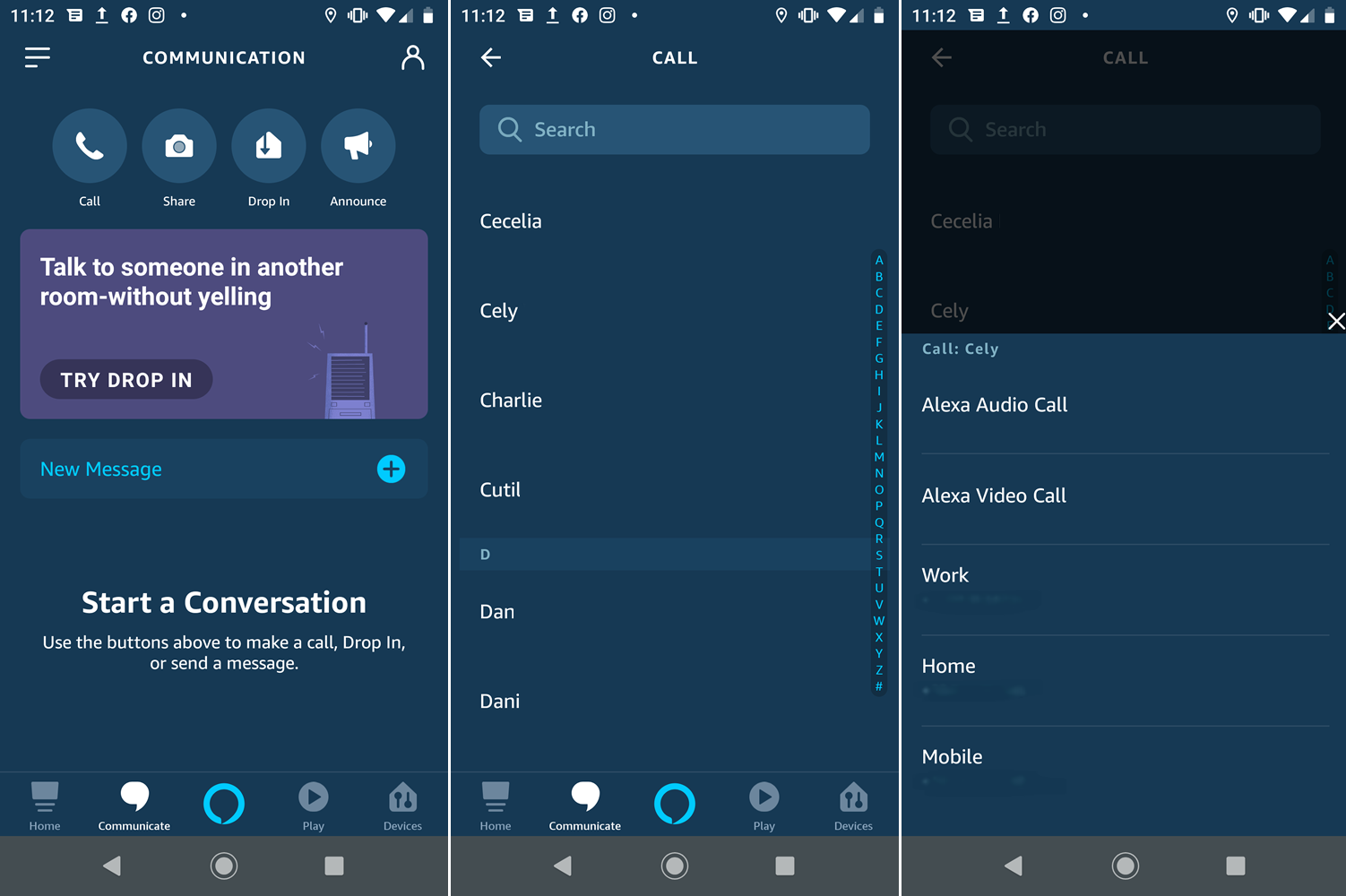1346x896 pixels.
Task: Tap Alexa ring button in left screen
Action: pos(224,804)
